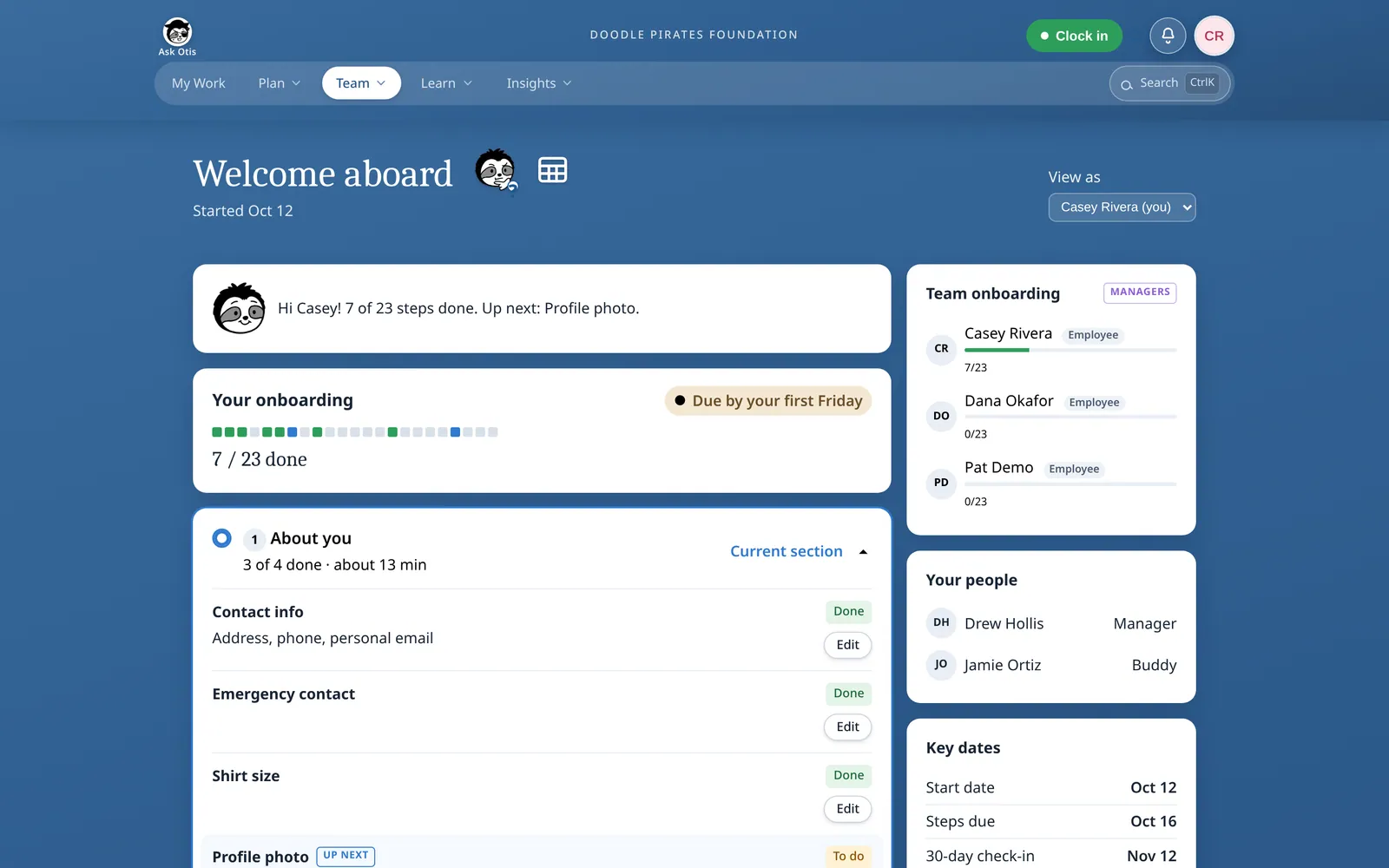Edit the Emergency contact step
The image size is (1389, 868).
(847, 727)
